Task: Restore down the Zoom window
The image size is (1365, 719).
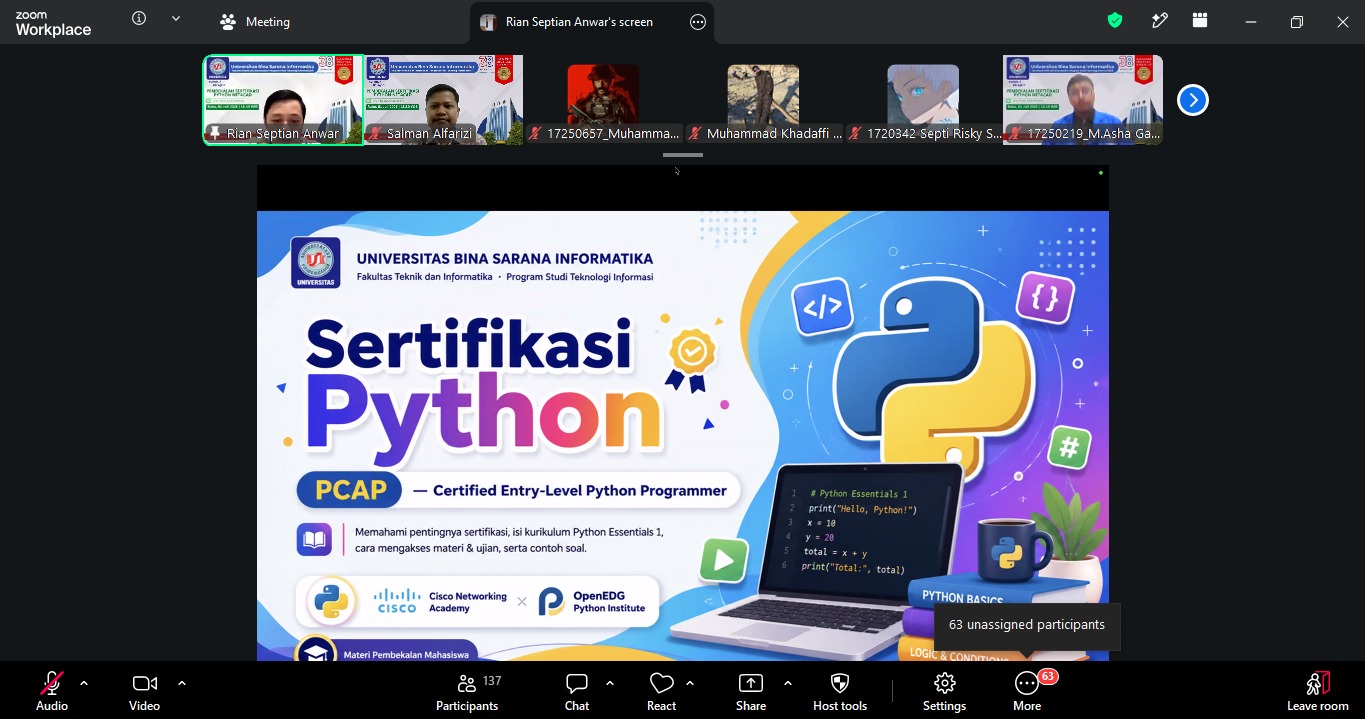Action: [1297, 22]
